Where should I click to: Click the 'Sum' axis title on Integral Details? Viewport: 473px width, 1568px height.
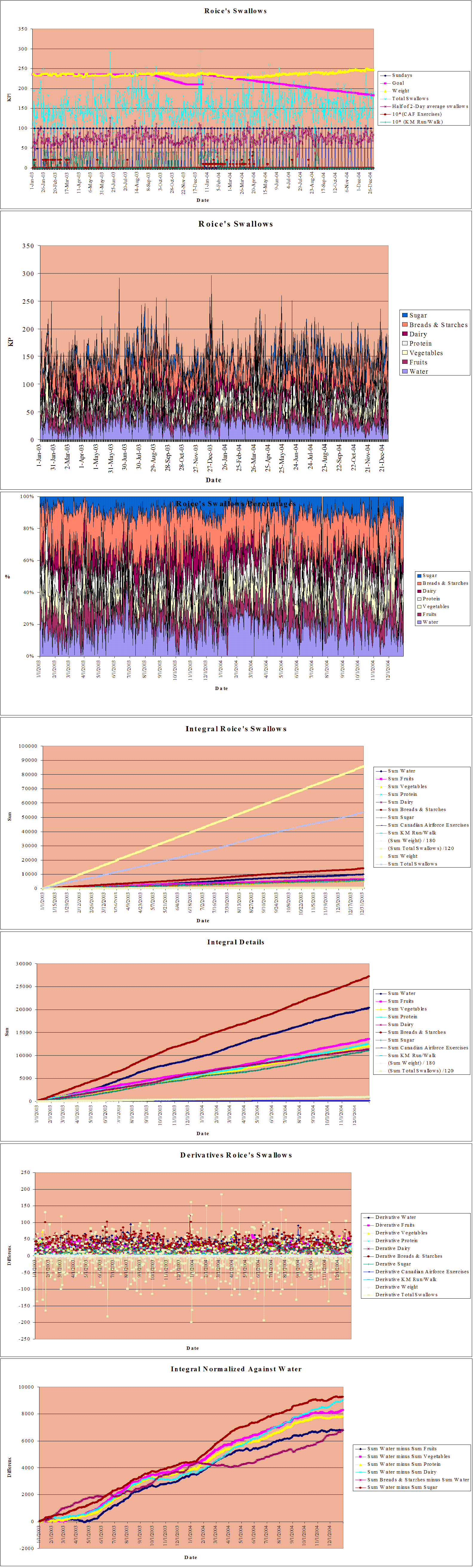[7, 1032]
